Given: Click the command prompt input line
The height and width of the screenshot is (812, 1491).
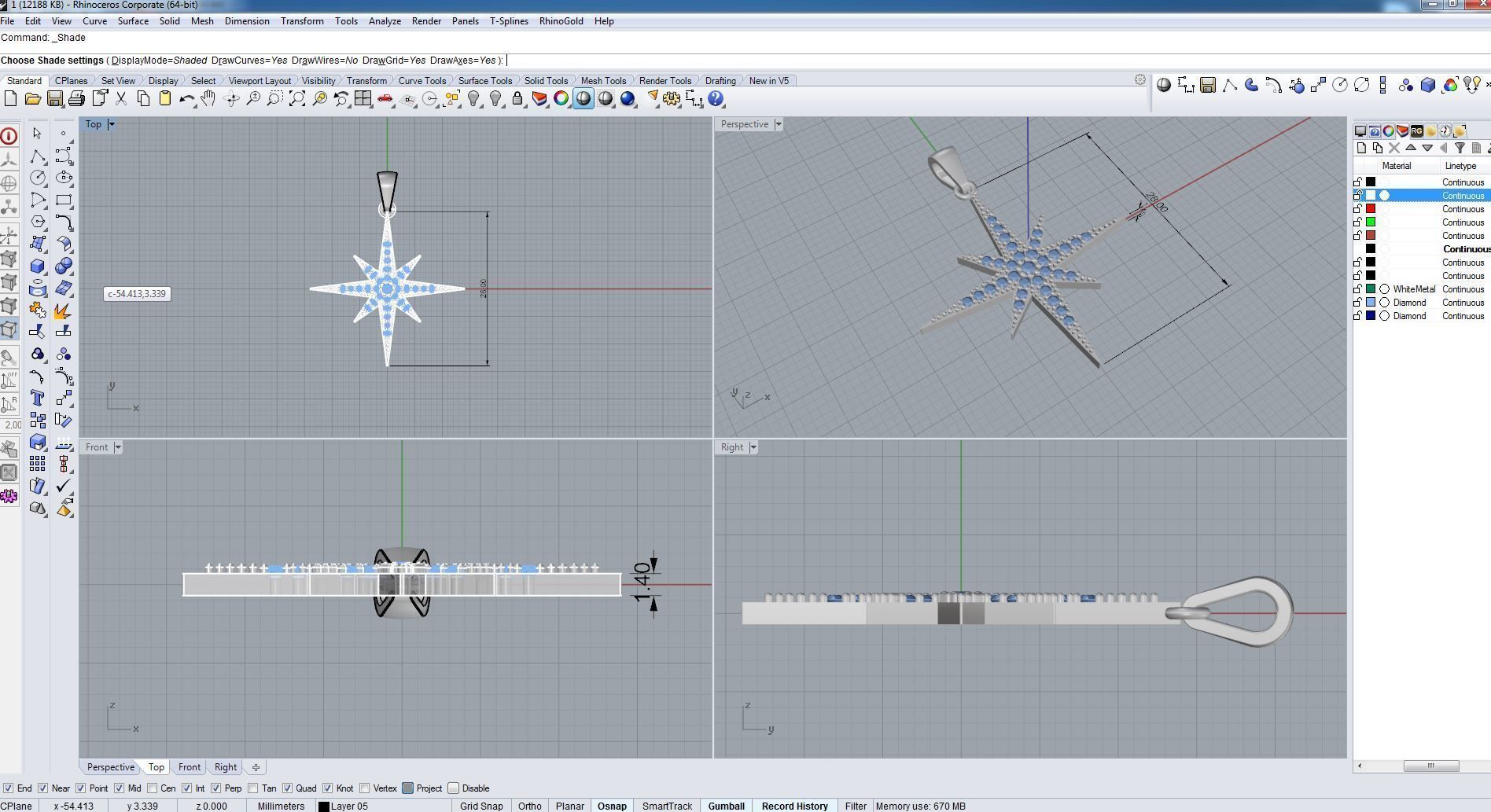Looking at the screenshot, I should (x=745, y=61).
